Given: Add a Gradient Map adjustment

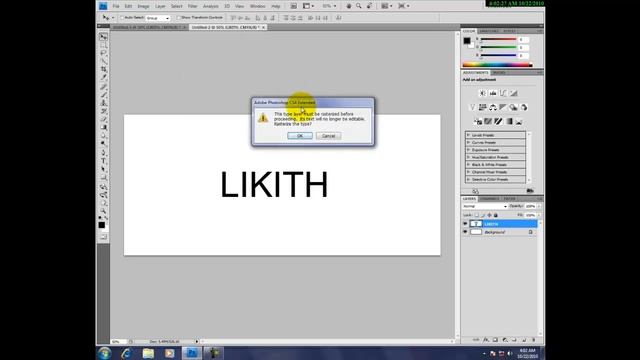Looking at the screenshot, I should tap(509, 122).
